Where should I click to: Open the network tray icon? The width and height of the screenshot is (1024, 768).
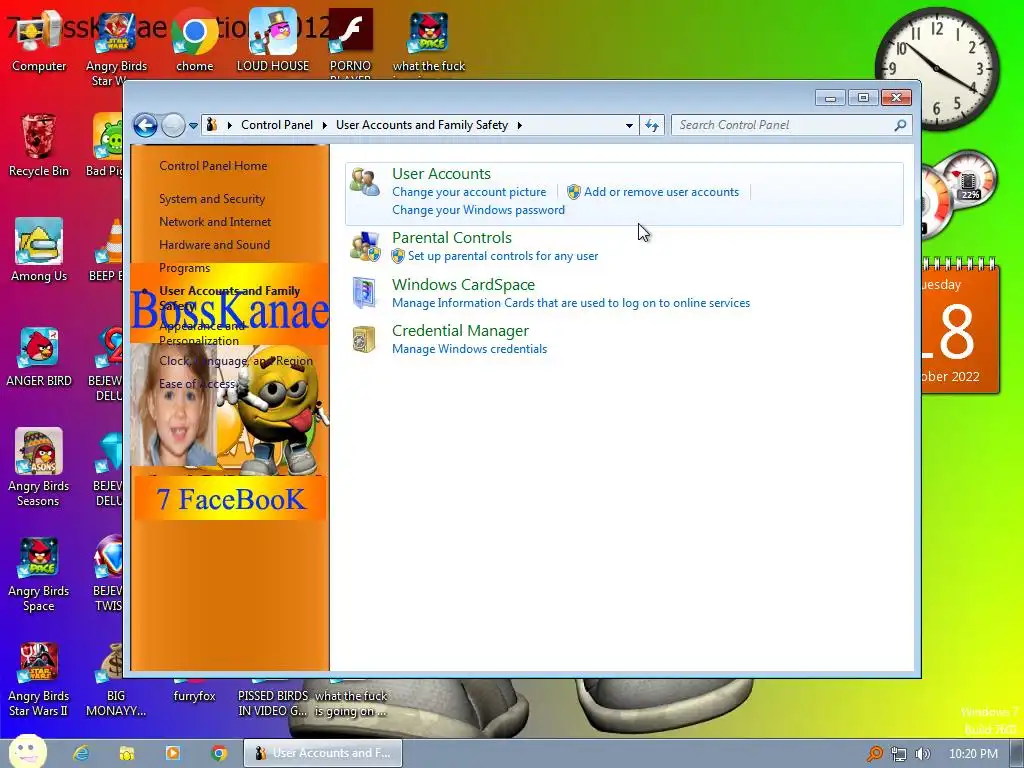[x=899, y=754]
